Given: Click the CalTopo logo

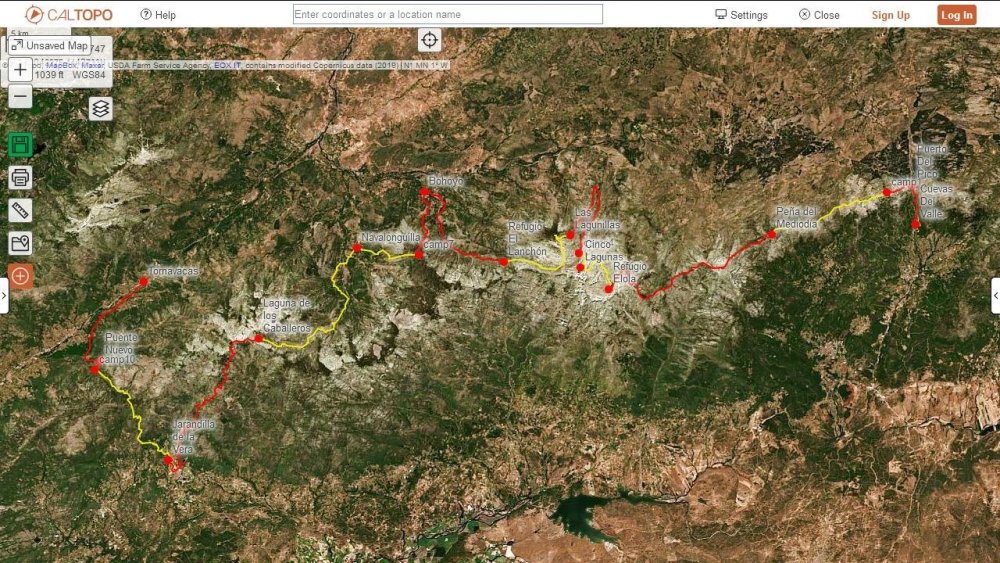Looking at the screenshot, I should 68,15.
